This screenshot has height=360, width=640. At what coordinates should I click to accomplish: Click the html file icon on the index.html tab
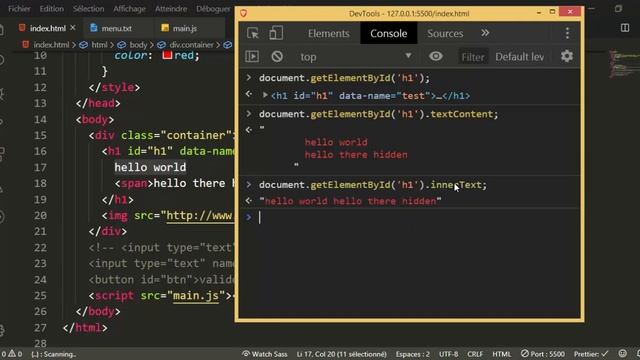(22, 28)
